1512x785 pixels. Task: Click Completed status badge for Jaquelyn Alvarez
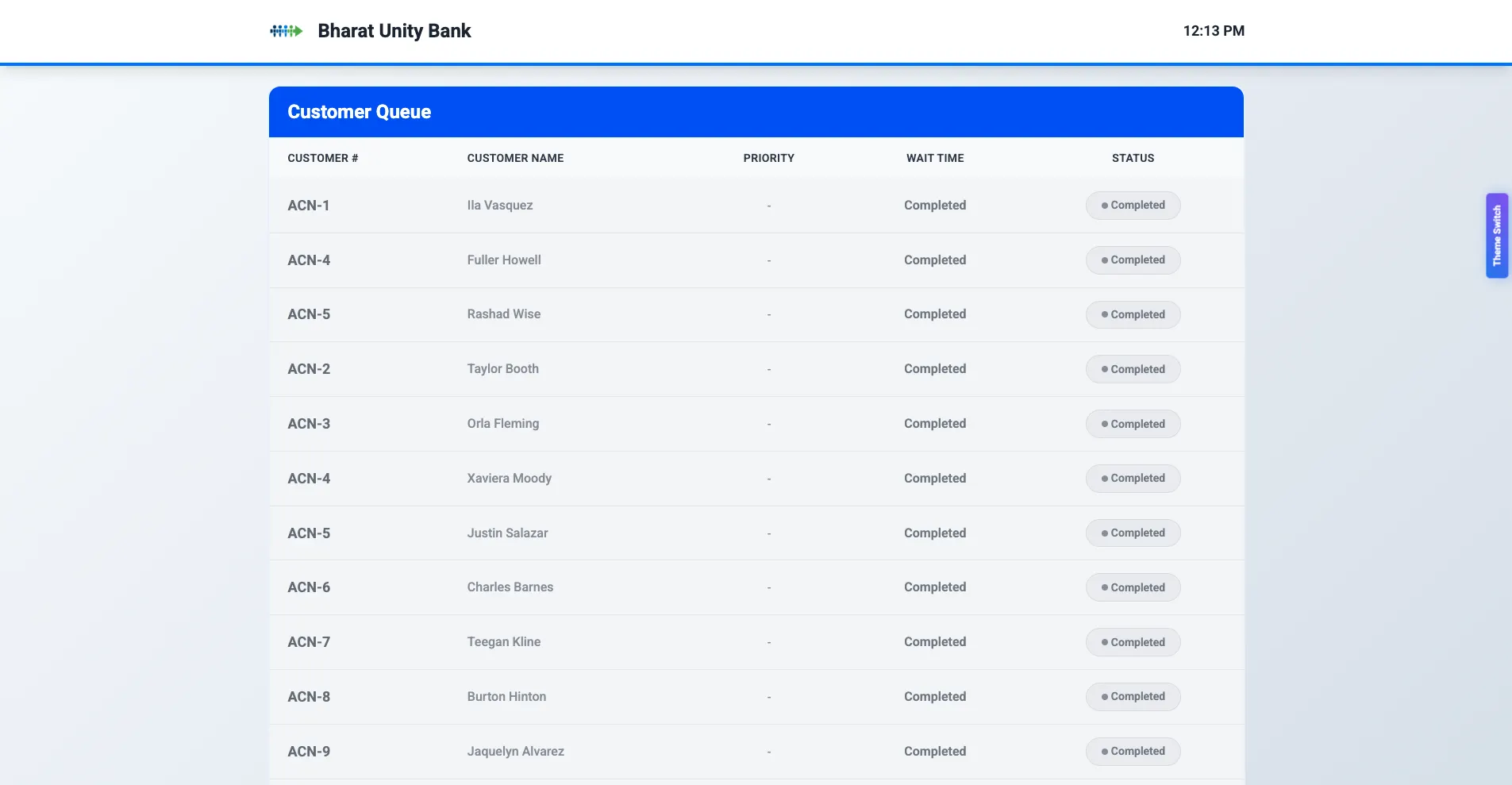pyautogui.click(x=1133, y=752)
